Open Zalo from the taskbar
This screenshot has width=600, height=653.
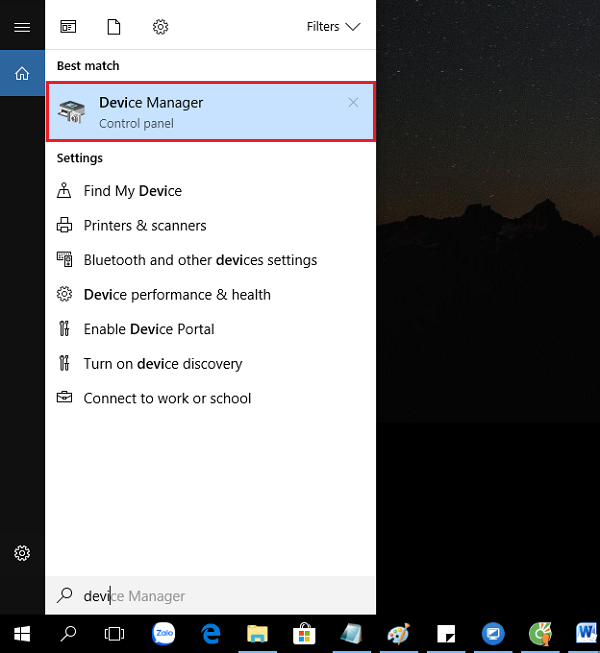coord(163,634)
